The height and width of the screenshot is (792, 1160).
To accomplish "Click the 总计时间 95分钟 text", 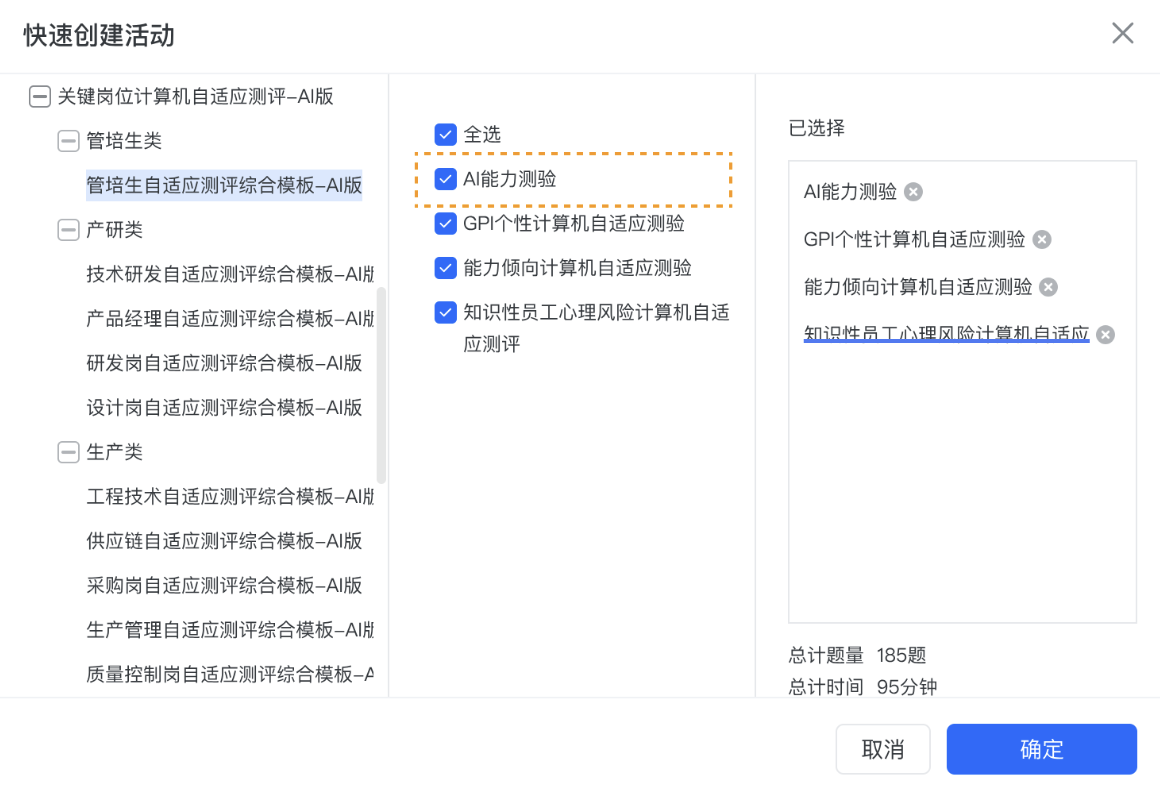I will [863, 687].
